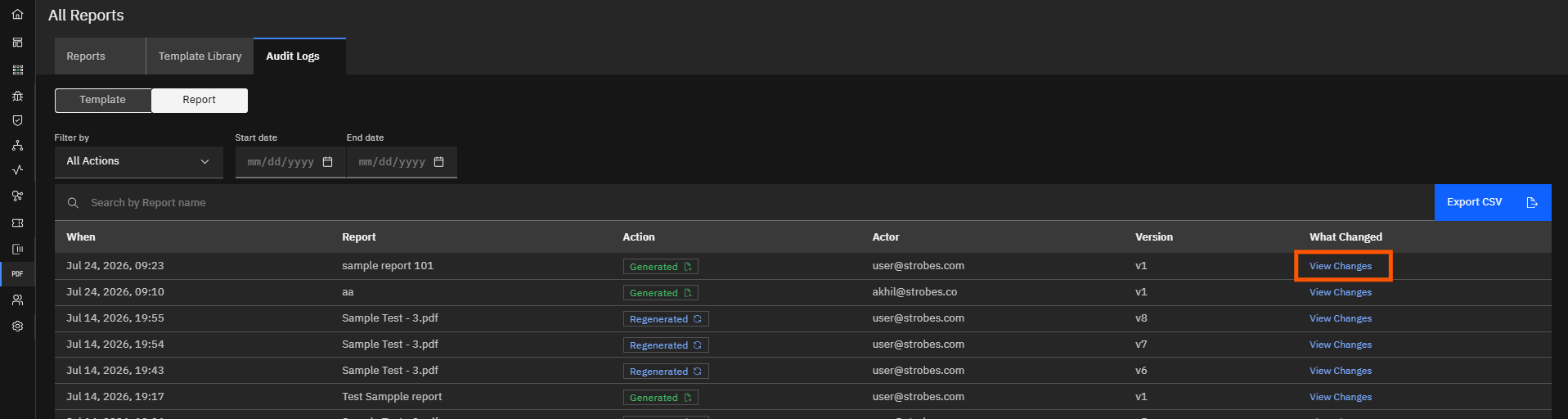Select the 'sample report 101' report name
Image resolution: width=1568 pixels, height=419 pixels.
tap(388, 266)
